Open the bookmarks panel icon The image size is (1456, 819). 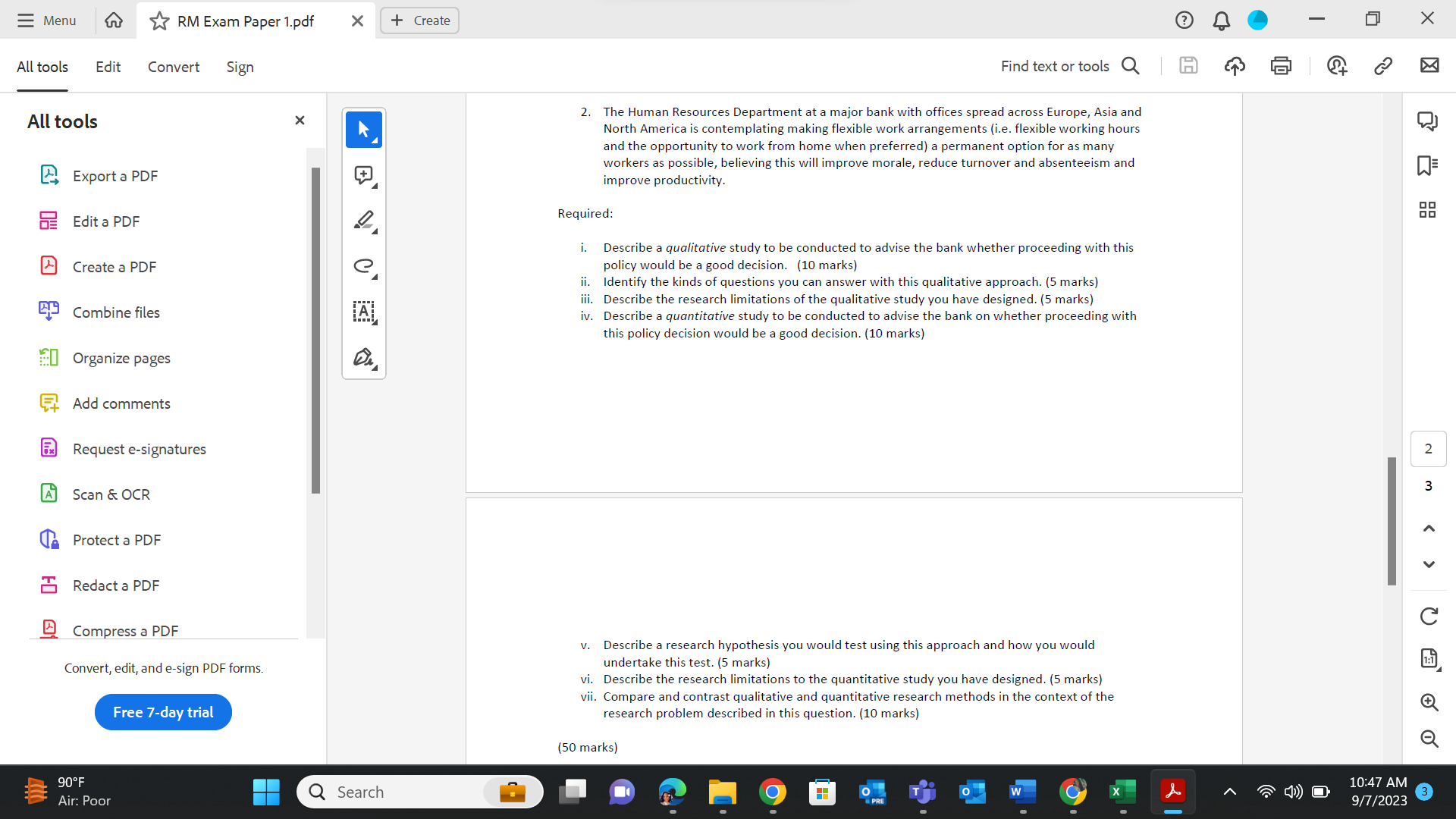[x=1427, y=165]
